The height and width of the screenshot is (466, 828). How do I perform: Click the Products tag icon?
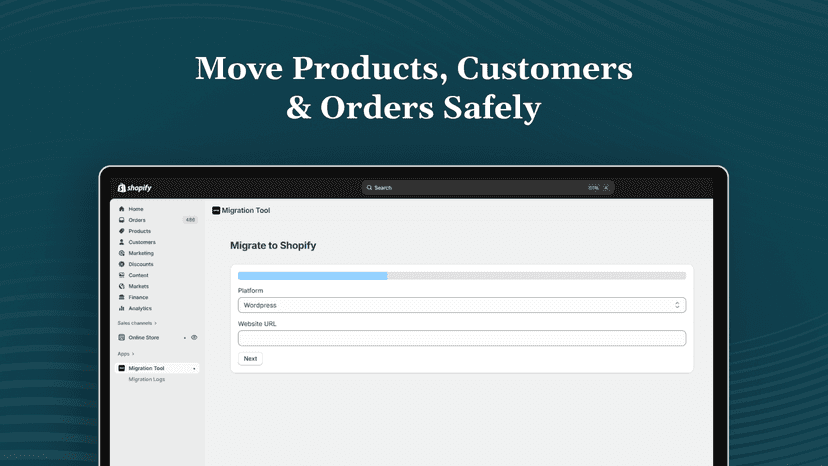point(121,231)
